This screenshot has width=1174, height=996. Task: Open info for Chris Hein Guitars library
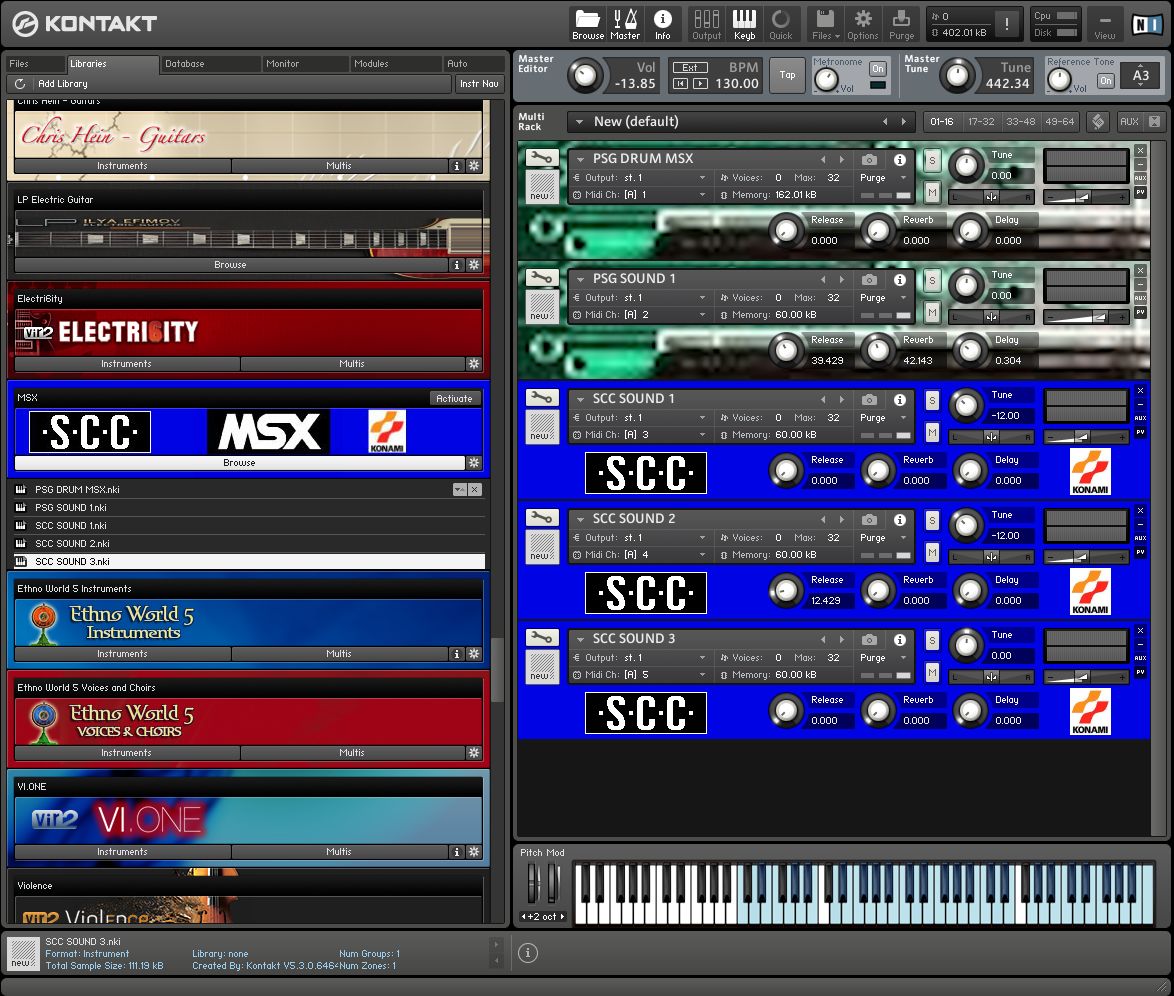(457, 166)
